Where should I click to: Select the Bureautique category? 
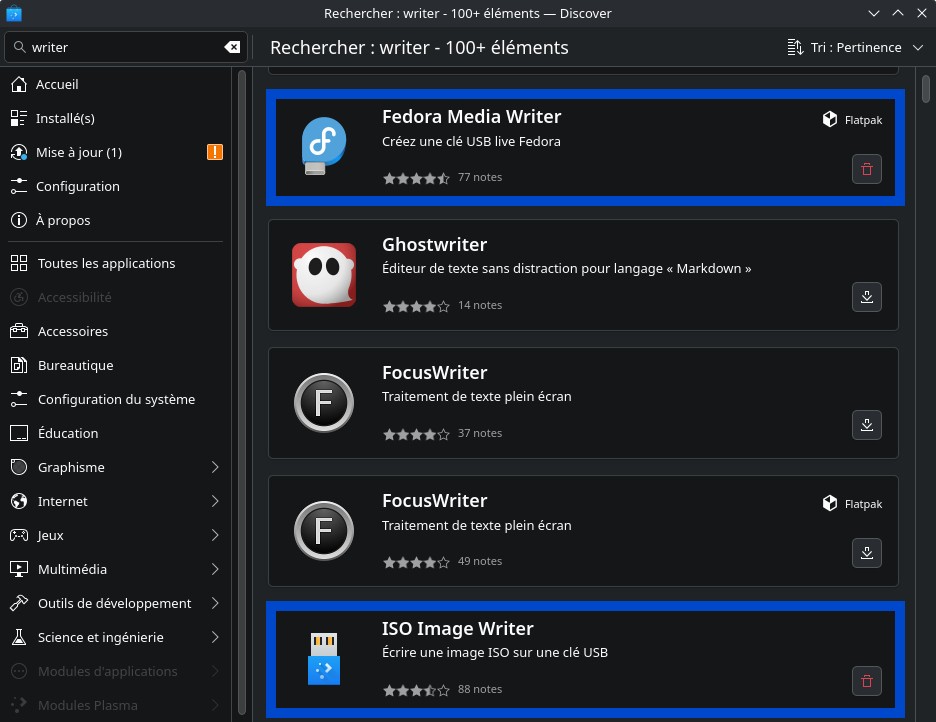[116, 365]
